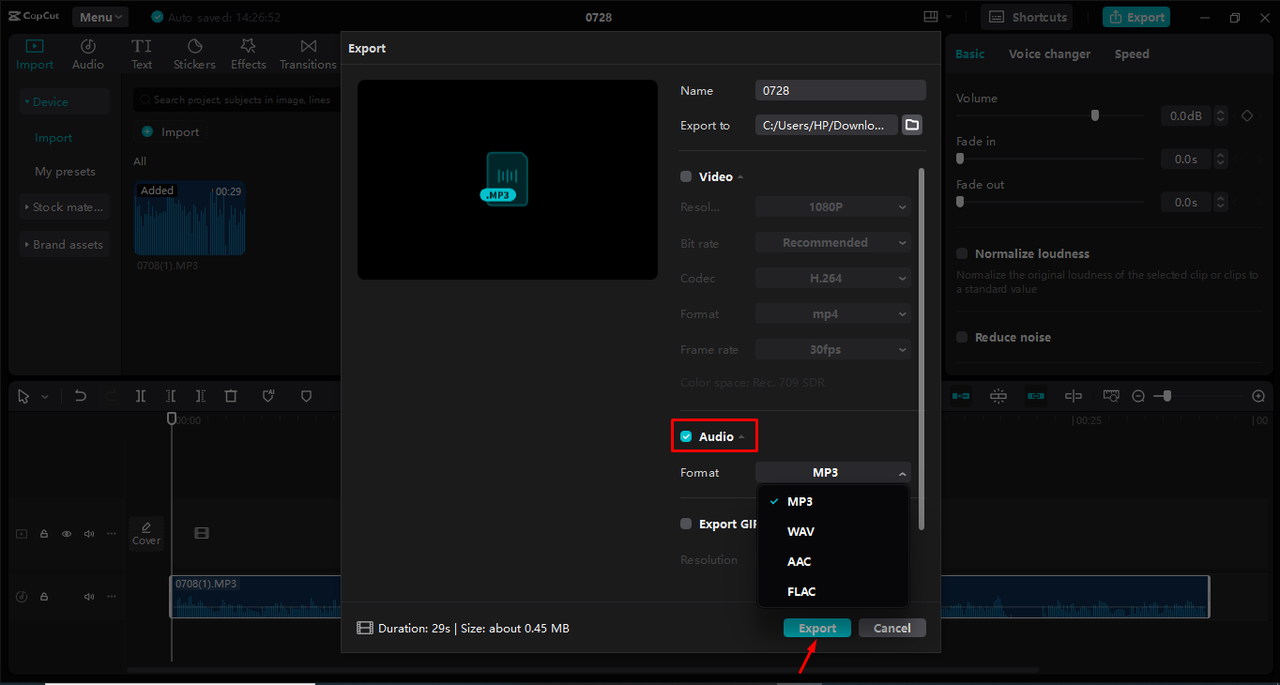Screen dimensions: 1280x685
Task: Enable Normalize loudness checkbox
Action: coord(962,253)
